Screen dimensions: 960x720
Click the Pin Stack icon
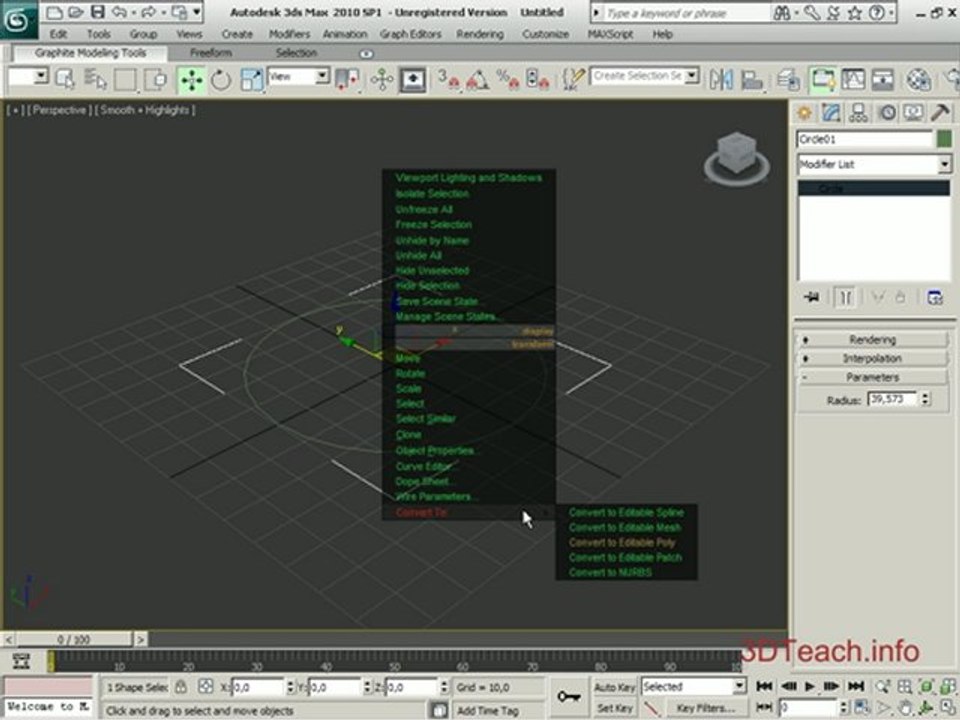click(812, 298)
